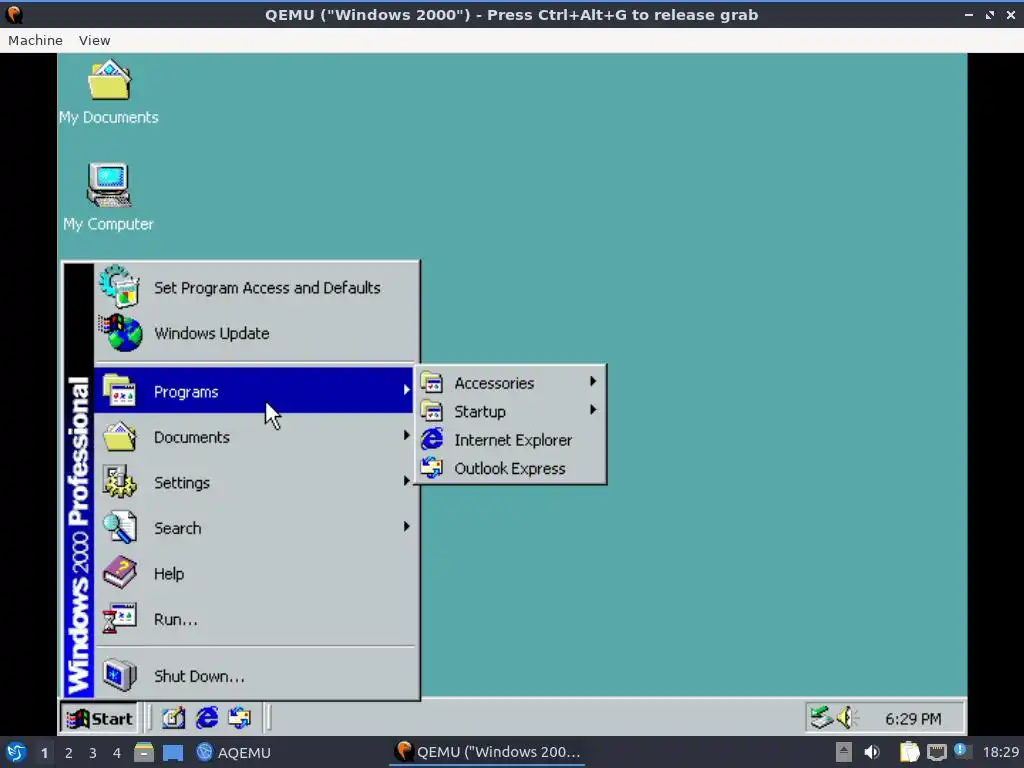Select Outlook Express text in Programs submenu
The image size is (1024, 768).
[x=510, y=469]
